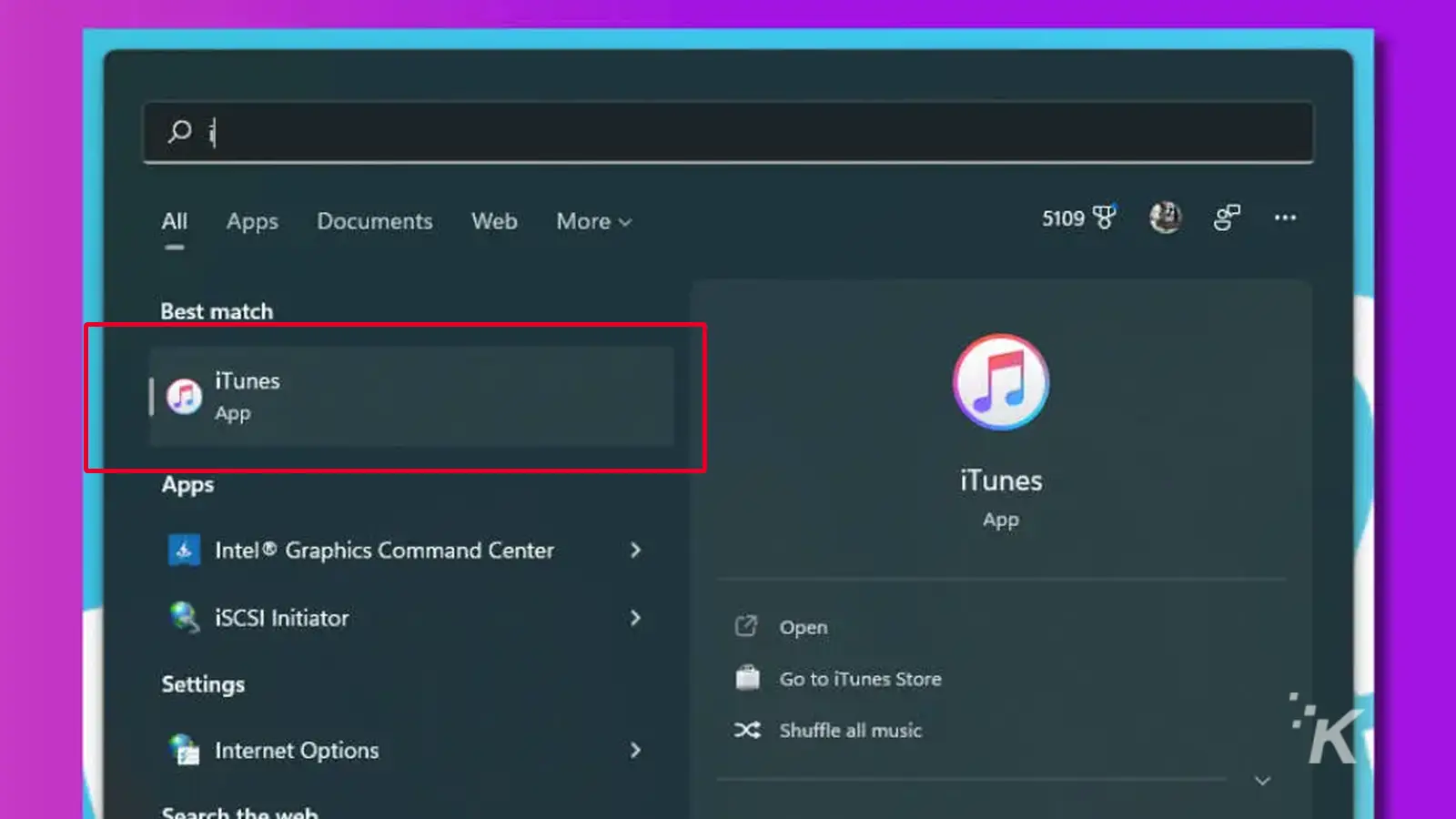Open the three-dot options menu
Screen dimensions: 1456x819
click(x=1285, y=217)
